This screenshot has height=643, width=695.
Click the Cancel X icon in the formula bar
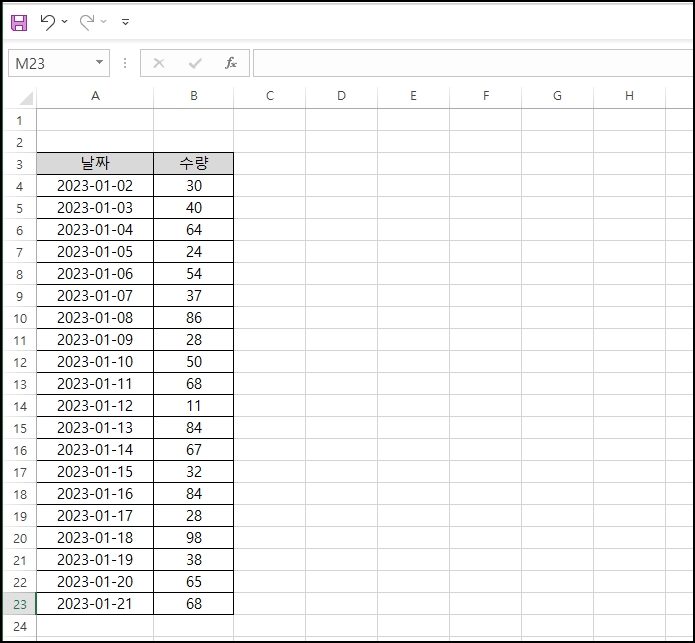point(159,63)
